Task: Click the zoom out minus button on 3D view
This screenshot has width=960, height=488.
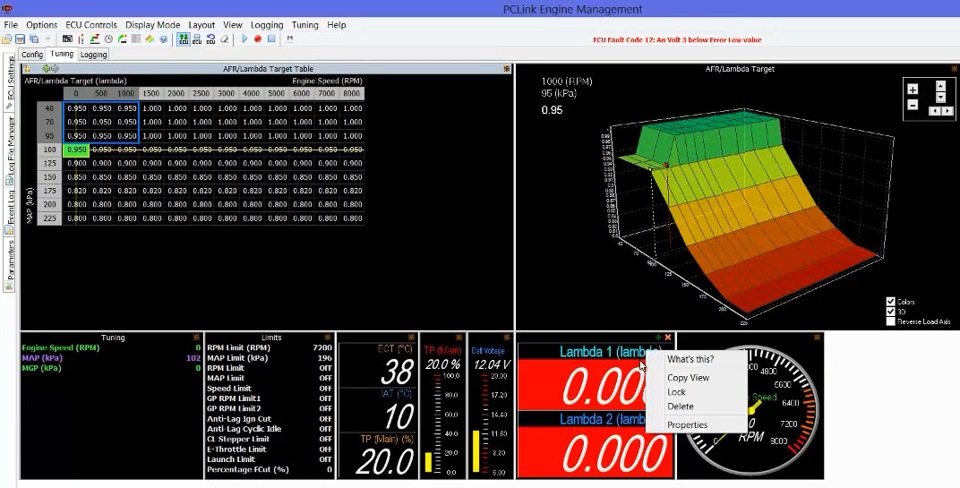Action: (913, 104)
